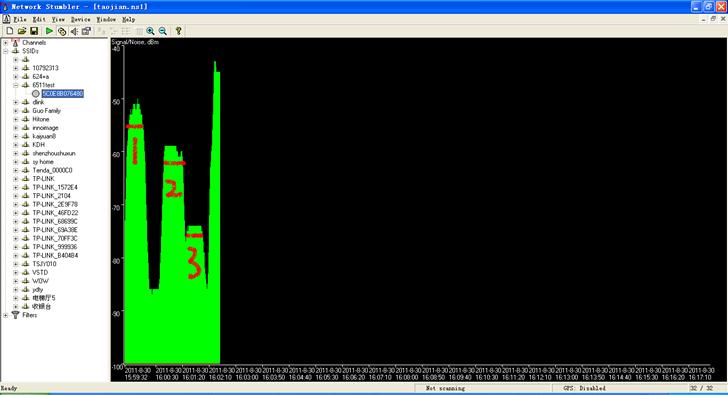Open a file with the folder icon
This screenshot has height=395, width=728.
point(21,31)
